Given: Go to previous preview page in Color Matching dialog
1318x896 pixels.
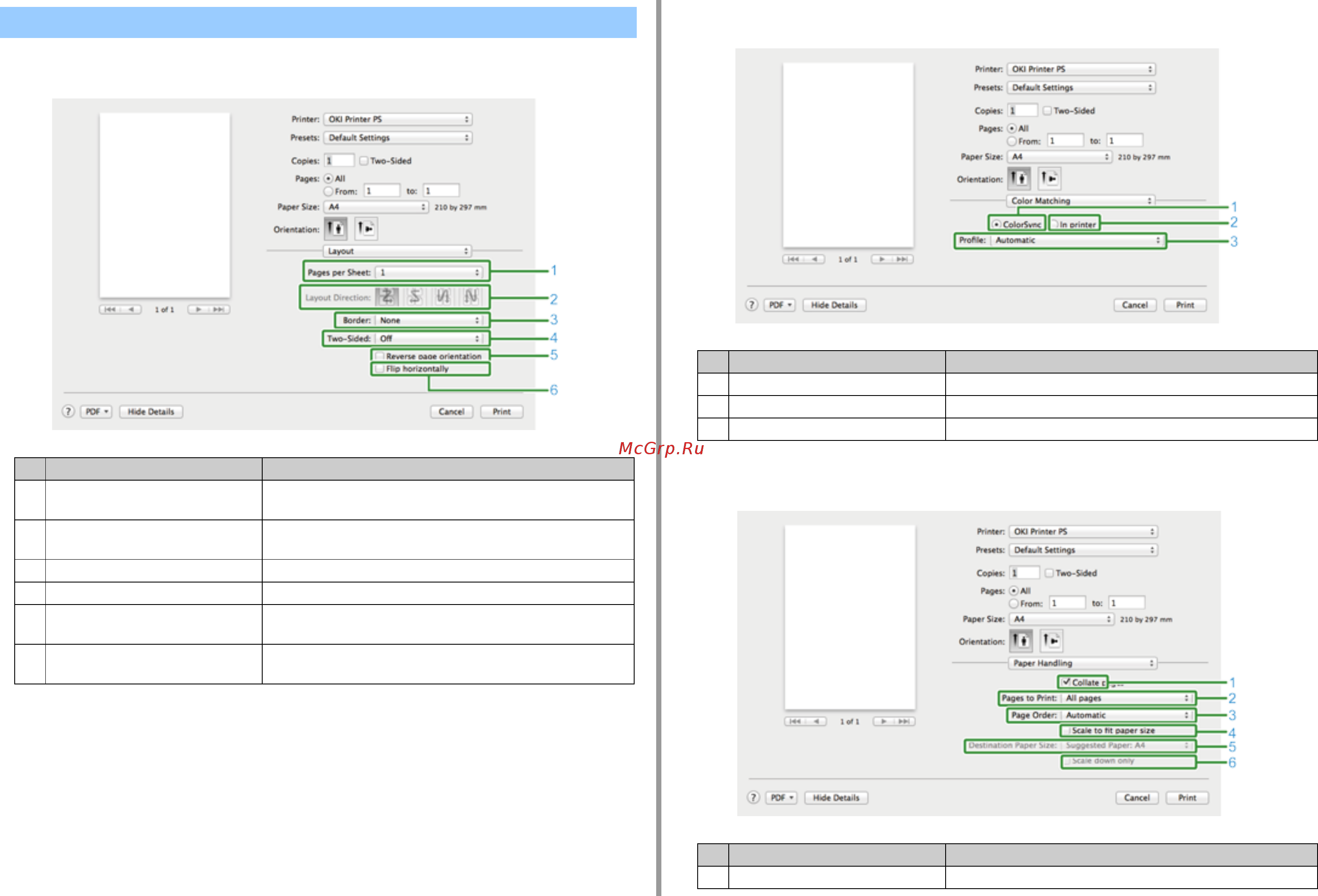Looking at the screenshot, I should click(x=814, y=259).
